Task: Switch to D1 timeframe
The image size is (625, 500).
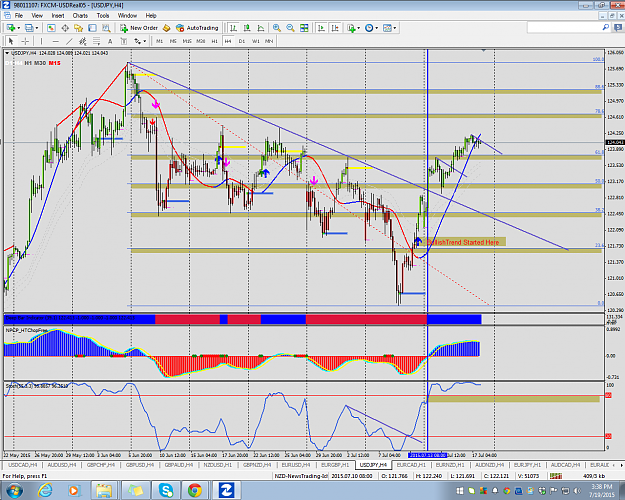Action: [x=242, y=41]
